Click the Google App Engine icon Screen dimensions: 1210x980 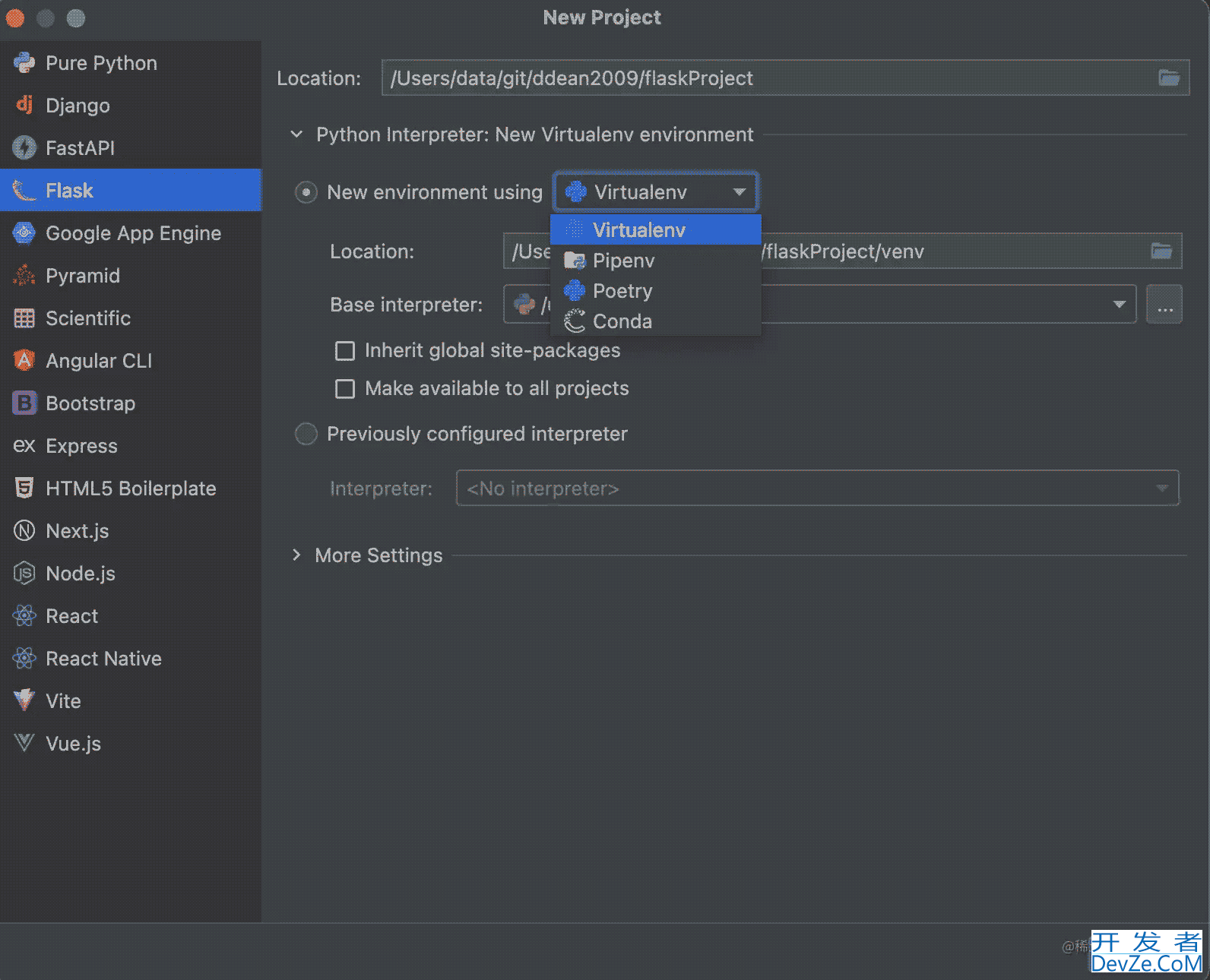pos(24,232)
